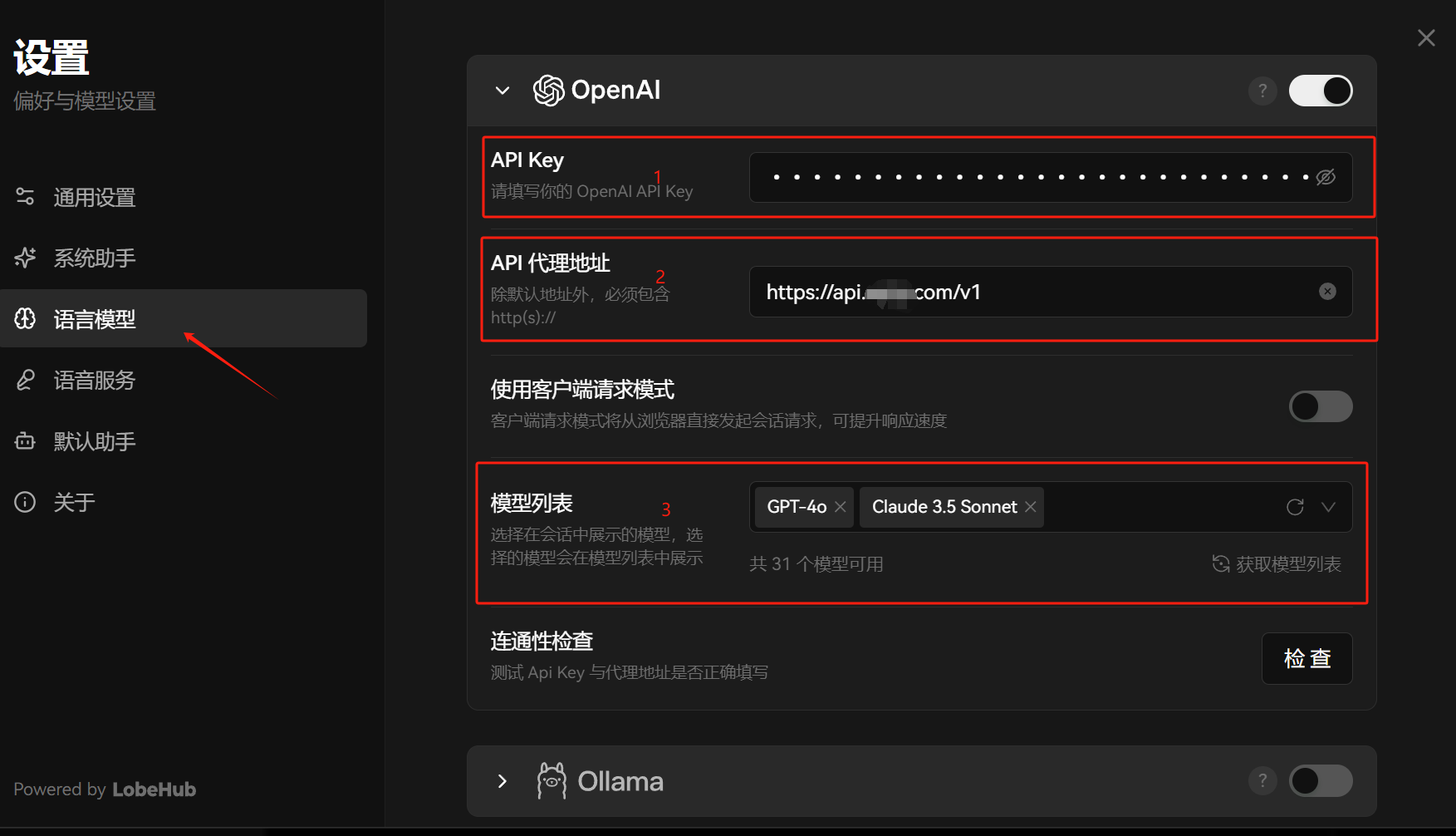
Task: Enable the Ollama provider switch
Action: tap(1321, 780)
